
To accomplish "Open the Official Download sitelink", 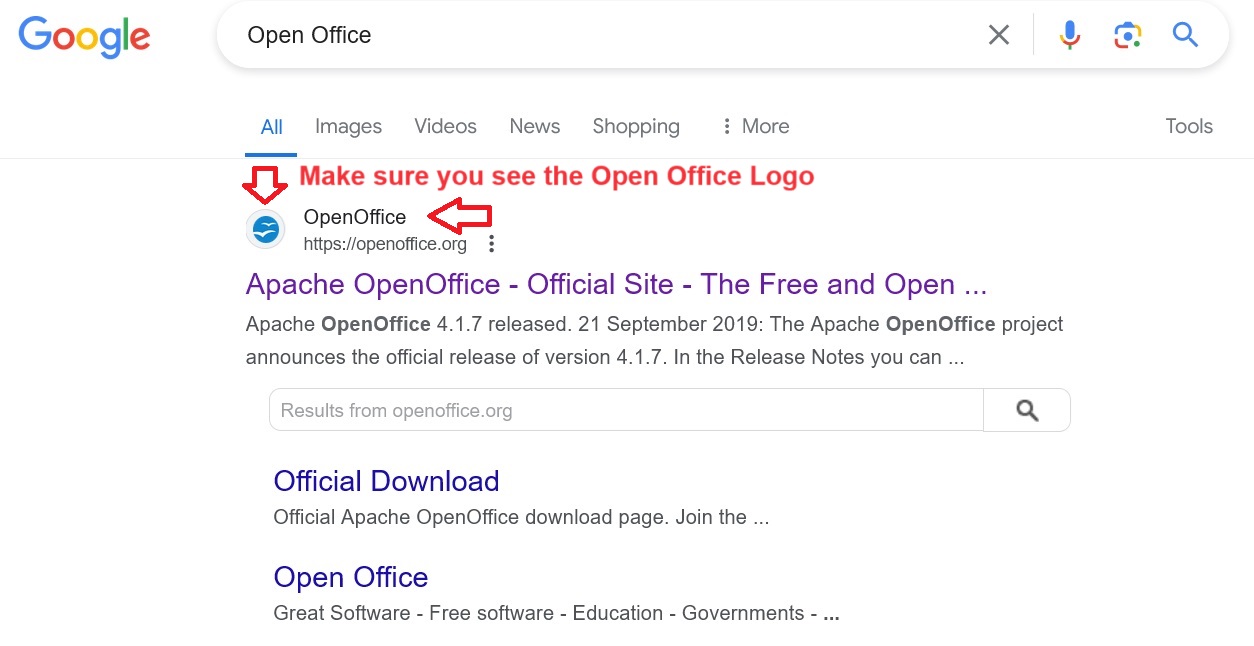I will pyautogui.click(x=386, y=481).
